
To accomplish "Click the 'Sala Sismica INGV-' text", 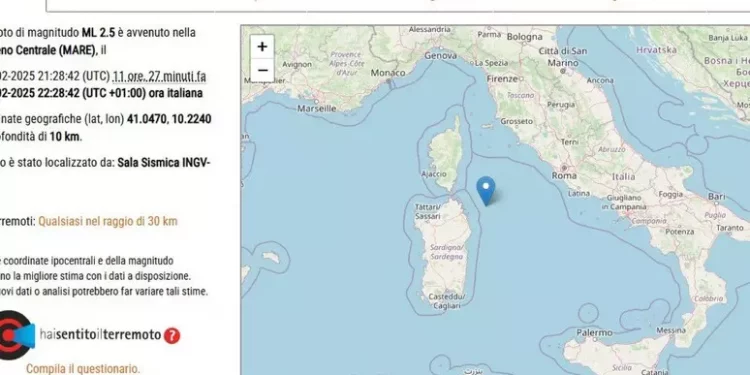I will coord(164,163).
